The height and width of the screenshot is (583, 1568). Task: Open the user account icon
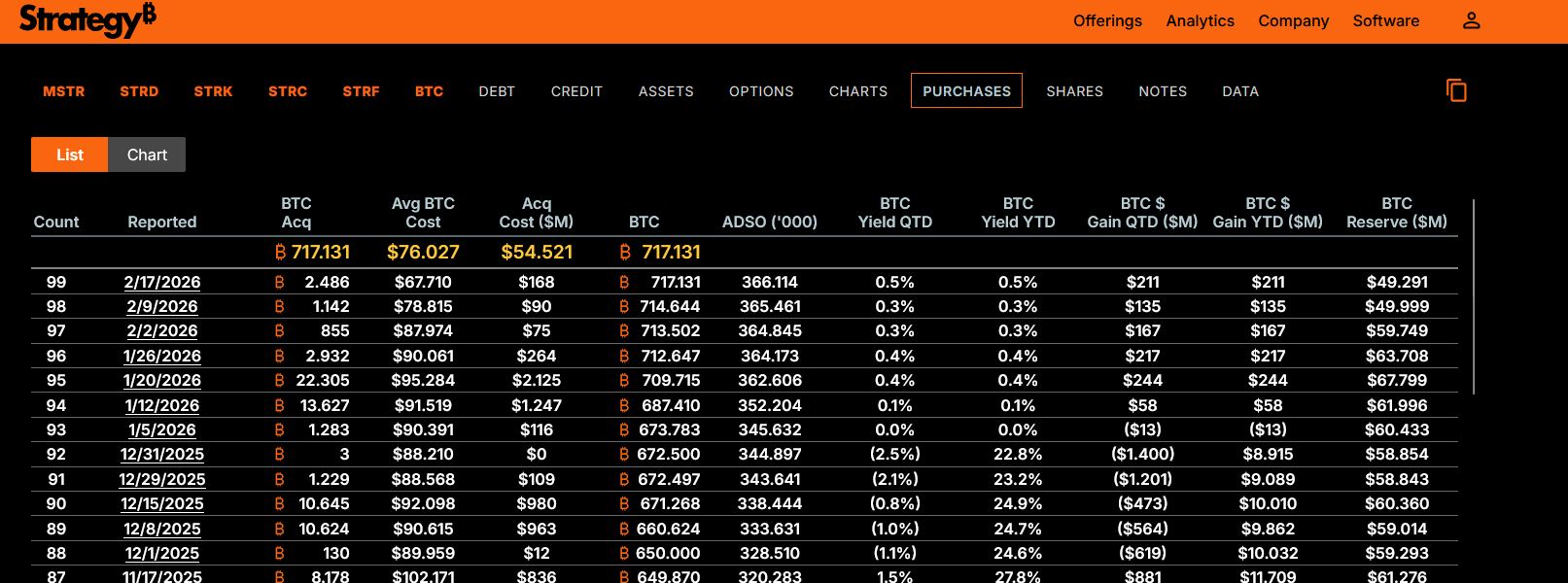(1471, 20)
